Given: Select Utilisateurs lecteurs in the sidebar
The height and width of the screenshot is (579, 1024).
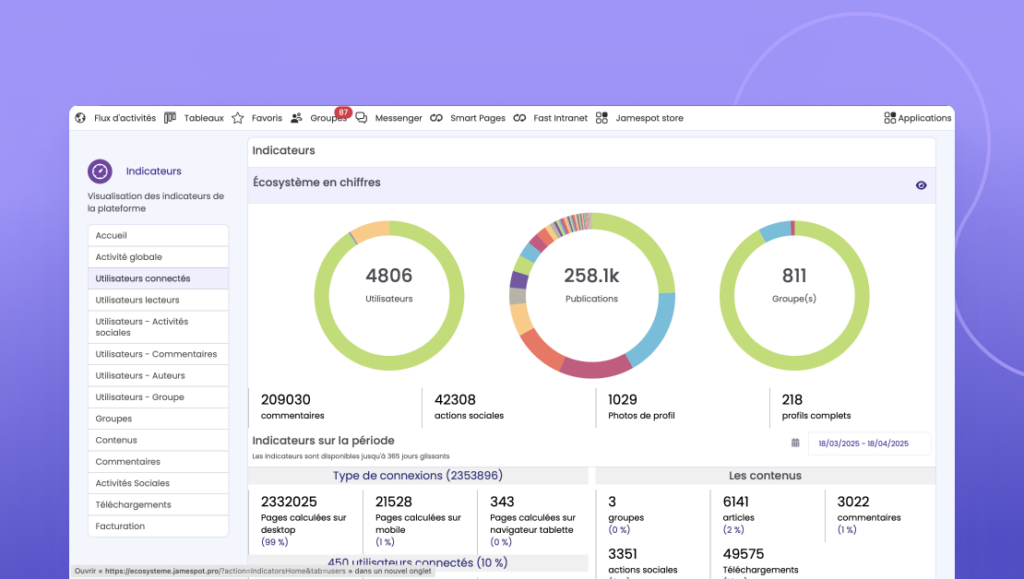Looking at the screenshot, I should [158, 300].
